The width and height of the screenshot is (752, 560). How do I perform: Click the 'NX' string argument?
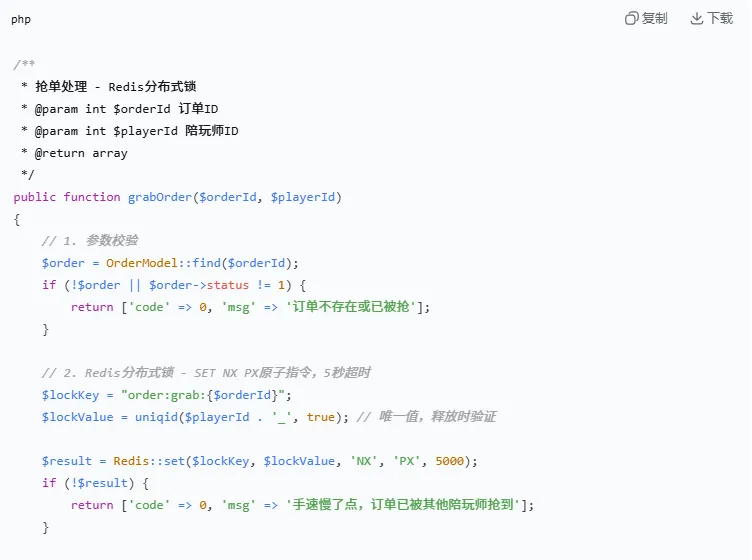point(364,461)
